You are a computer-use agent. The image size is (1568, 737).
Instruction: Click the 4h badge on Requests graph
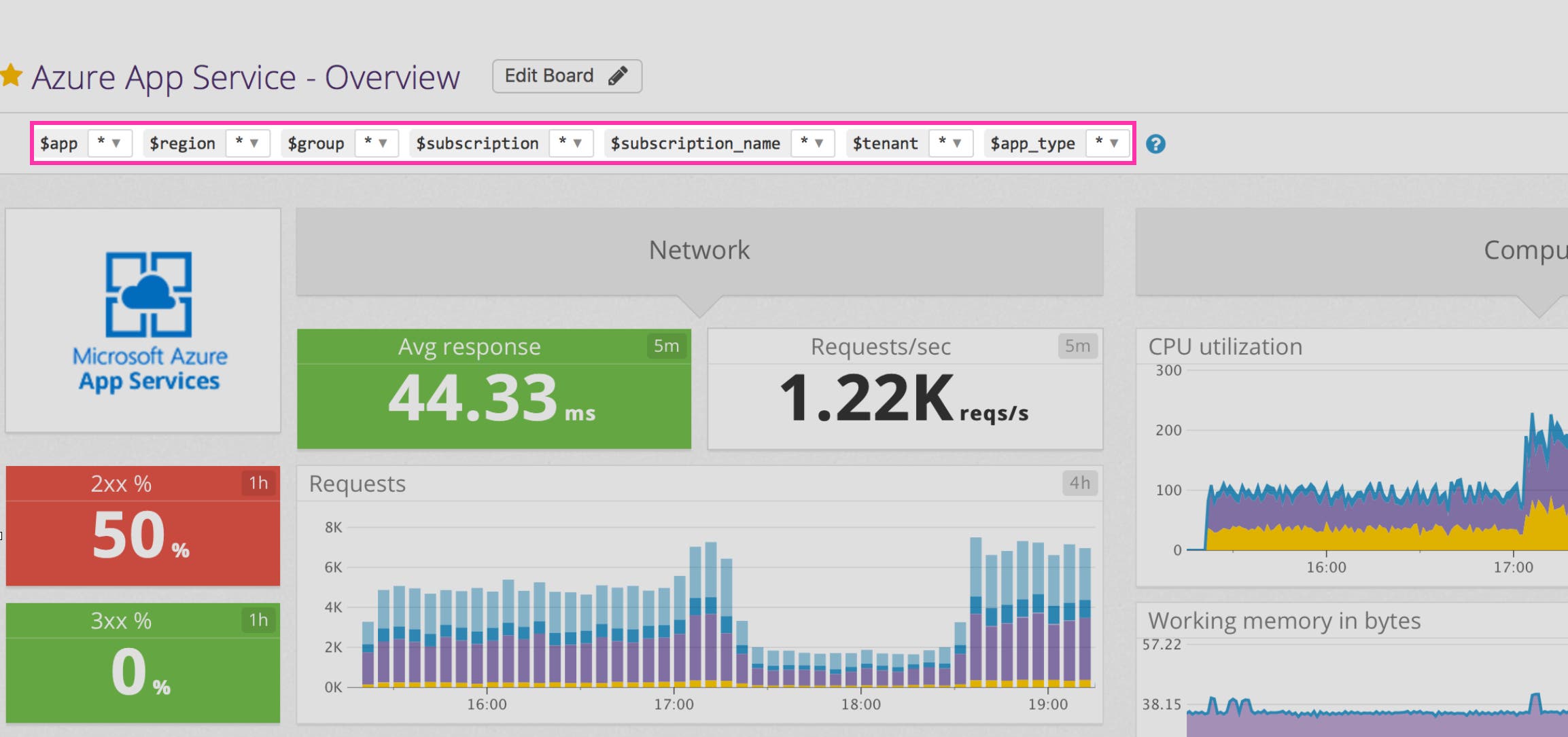1079,483
